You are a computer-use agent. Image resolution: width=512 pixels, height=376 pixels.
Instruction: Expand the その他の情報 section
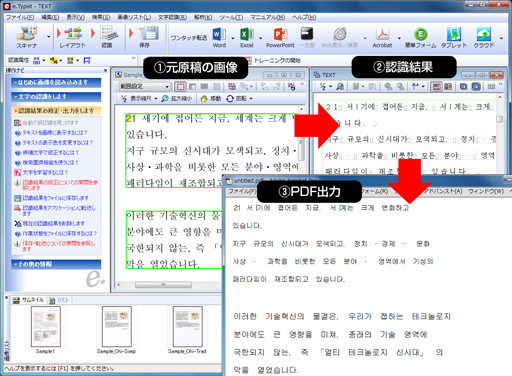click(x=56, y=264)
